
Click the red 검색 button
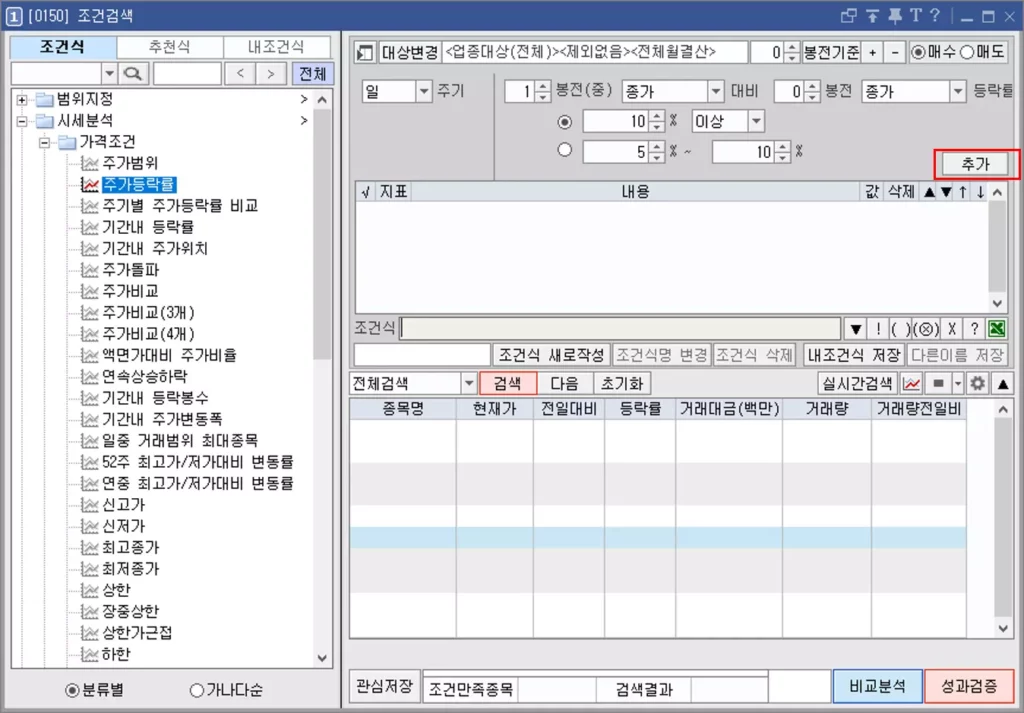click(x=508, y=383)
